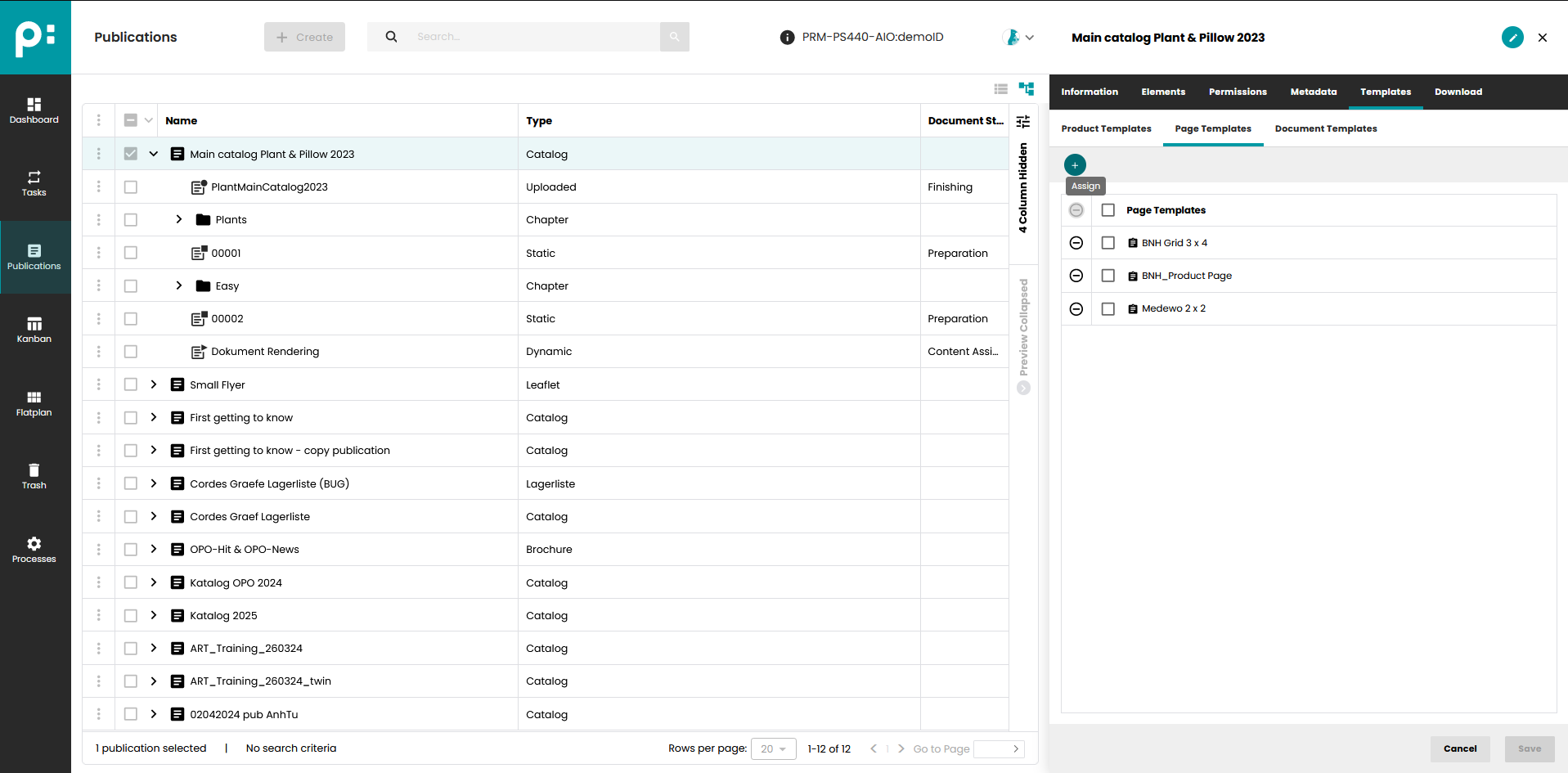The width and height of the screenshot is (1568, 773).
Task: Open the Processes section
Action: [x=34, y=548]
